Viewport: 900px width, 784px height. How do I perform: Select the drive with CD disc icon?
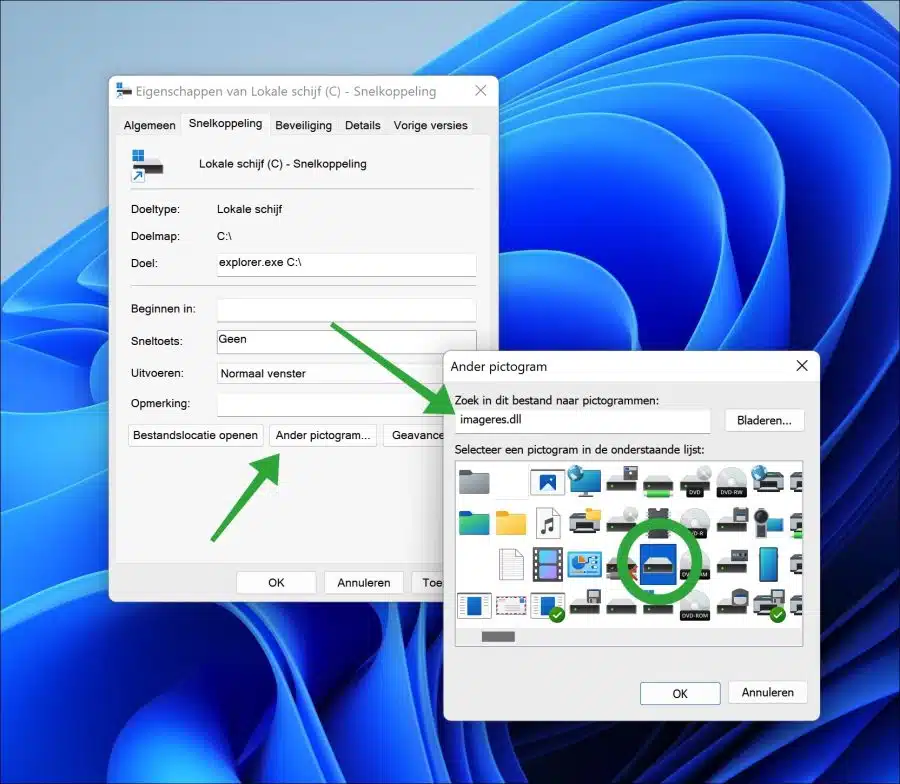(622, 521)
